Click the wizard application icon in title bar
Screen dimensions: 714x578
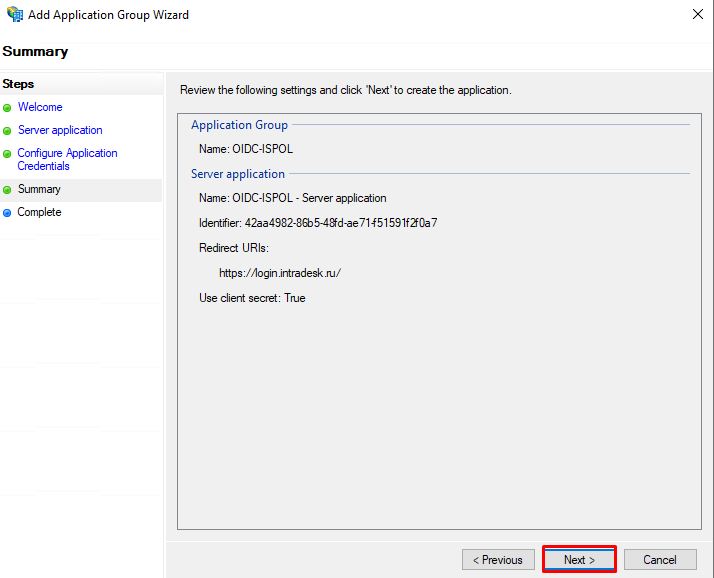pyautogui.click(x=15, y=14)
